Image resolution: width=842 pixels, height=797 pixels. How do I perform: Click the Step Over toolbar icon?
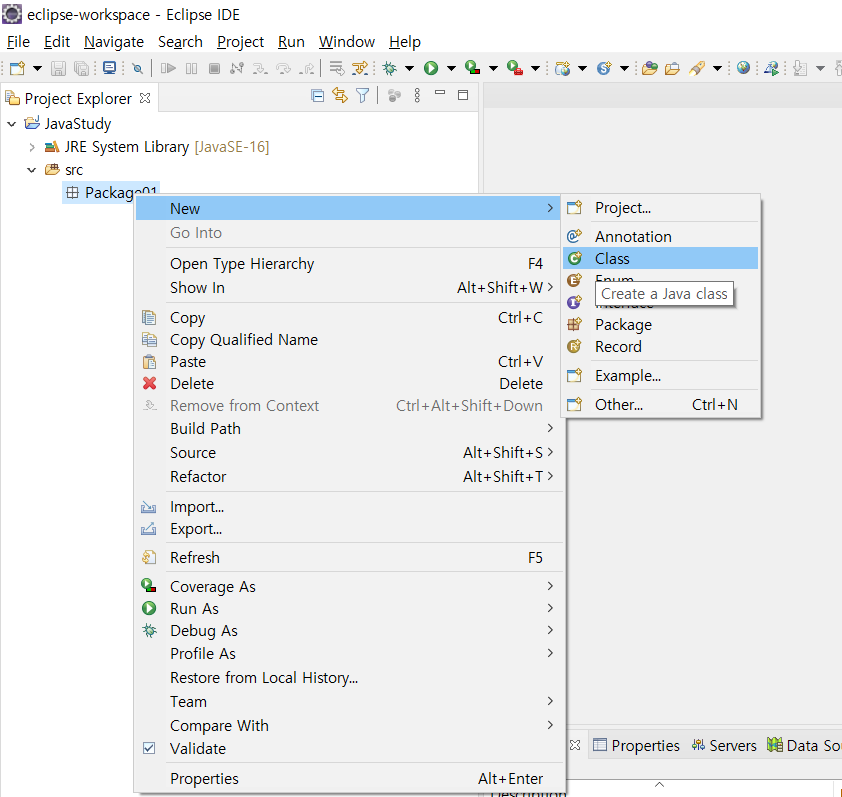pyautogui.click(x=284, y=68)
